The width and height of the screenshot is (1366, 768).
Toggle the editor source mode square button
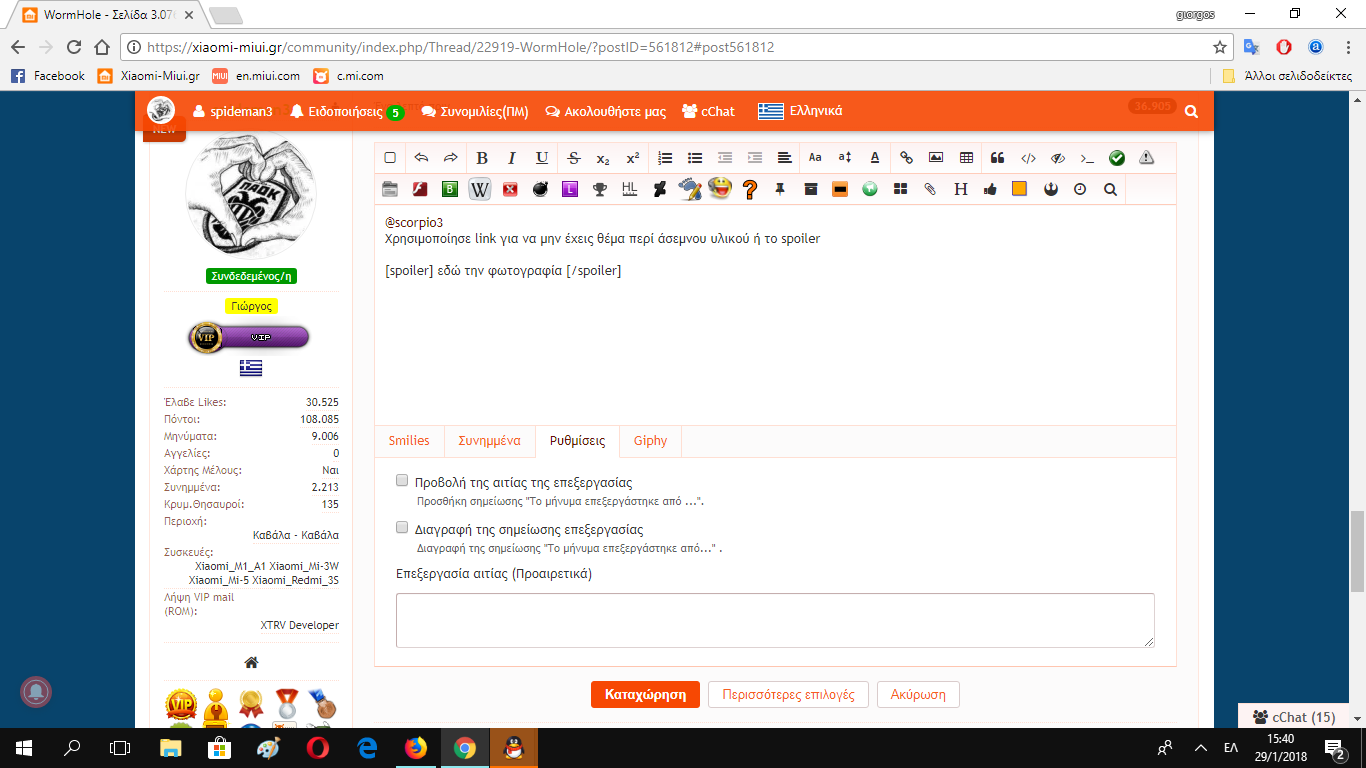390,158
